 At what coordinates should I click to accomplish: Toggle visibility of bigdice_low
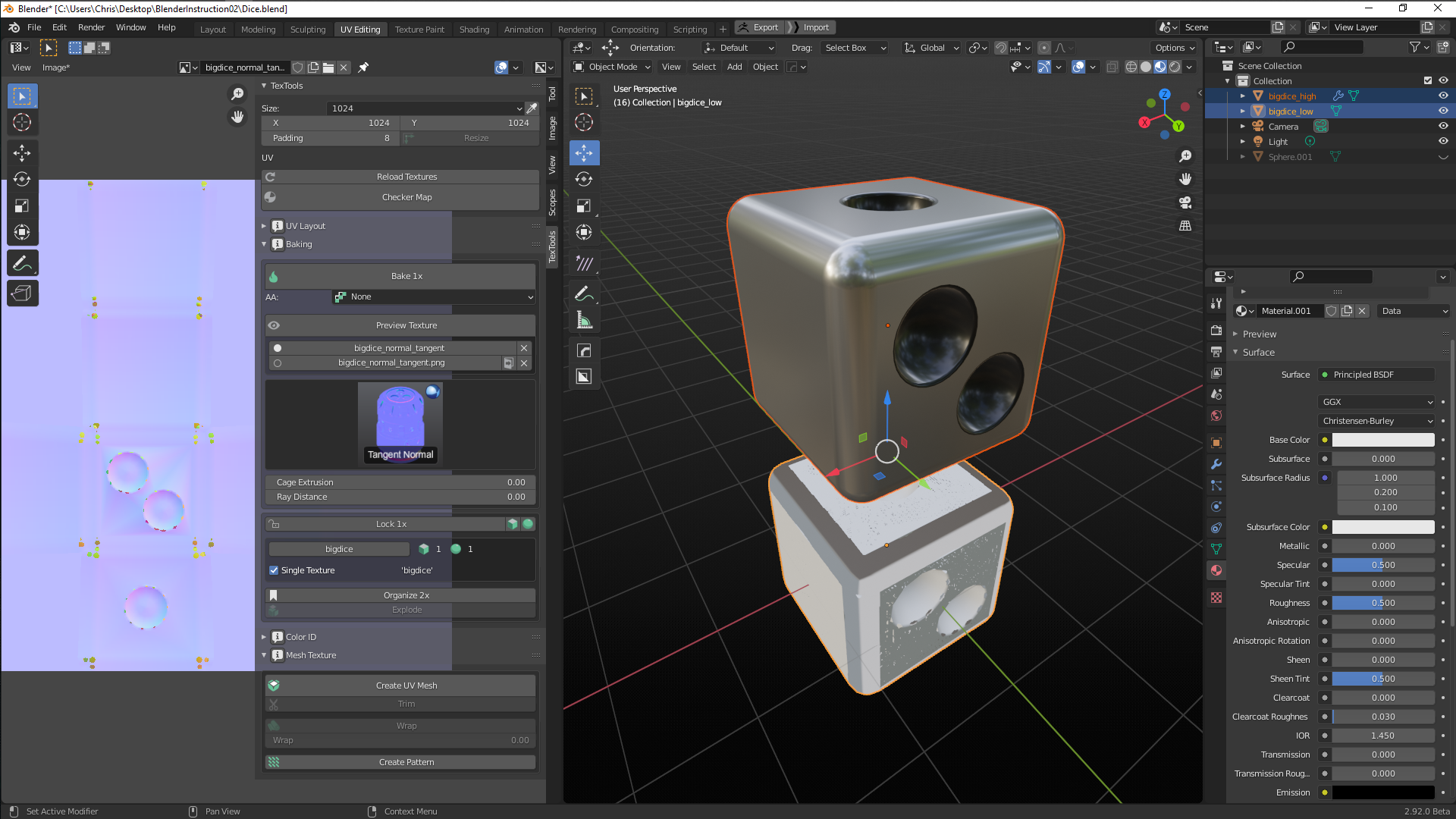coord(1443,111)
